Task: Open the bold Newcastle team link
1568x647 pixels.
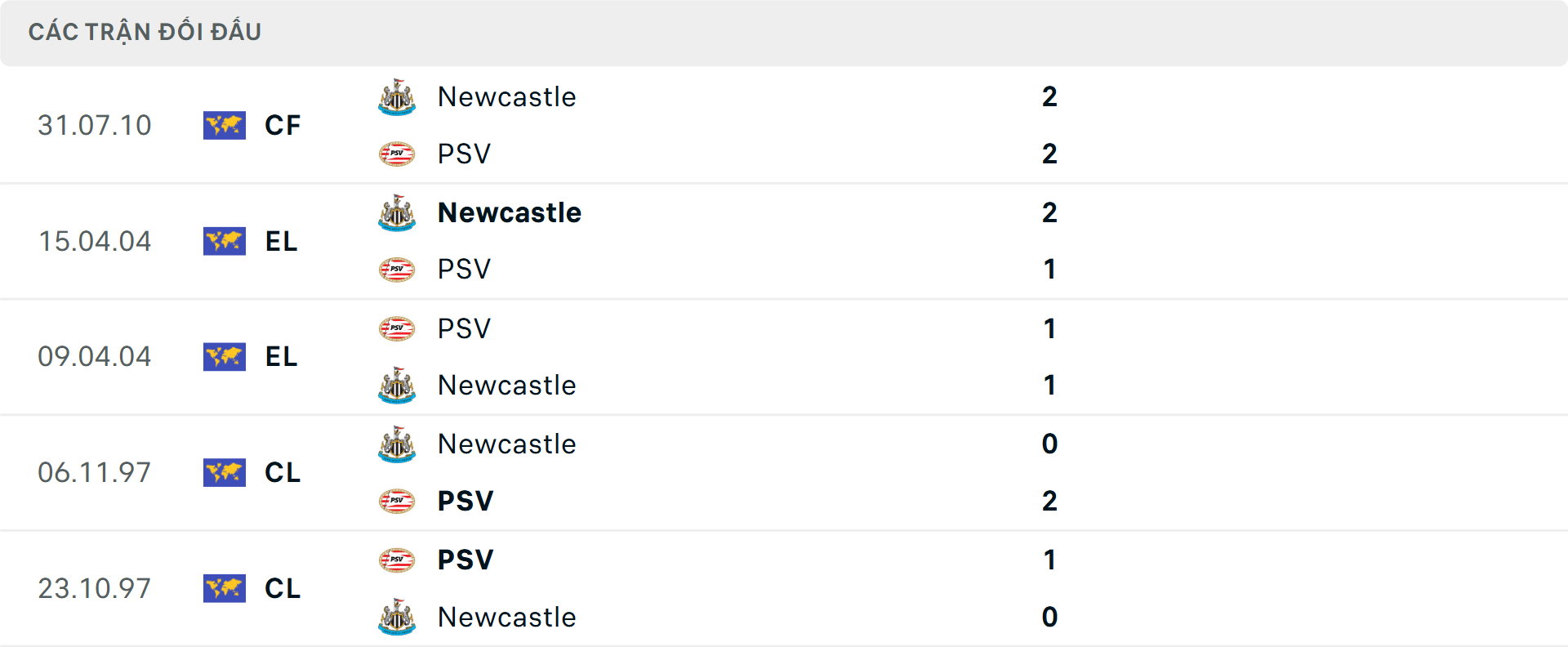Action: tap(509, 212)
